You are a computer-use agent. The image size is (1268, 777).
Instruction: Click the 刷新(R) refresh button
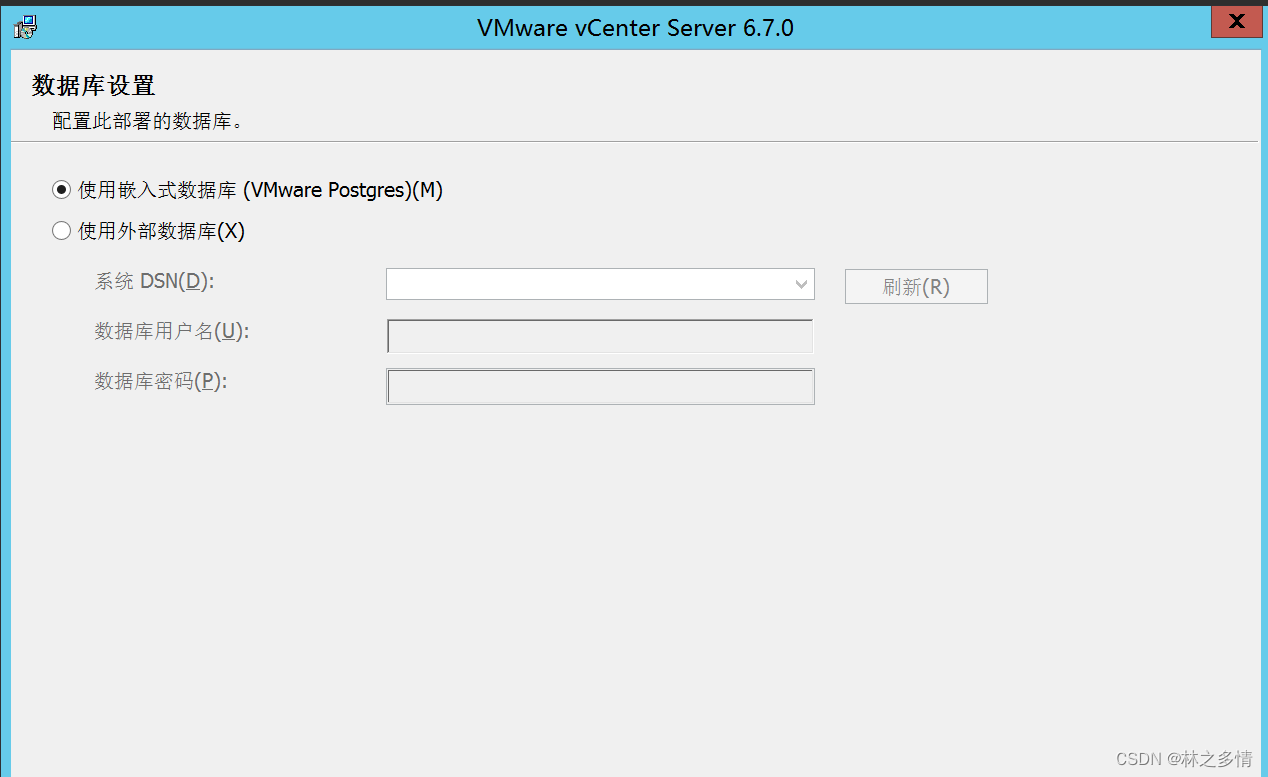tap(916, 287)
